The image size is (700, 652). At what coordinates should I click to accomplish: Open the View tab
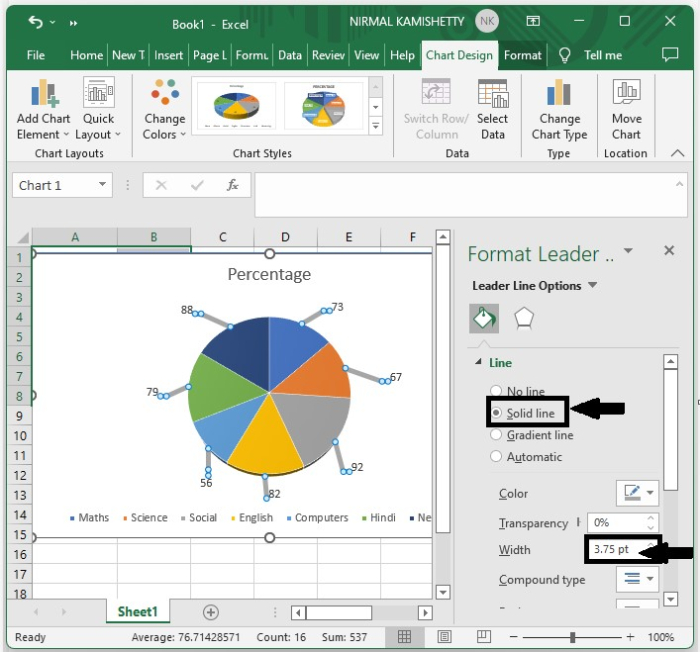[366, 55]
